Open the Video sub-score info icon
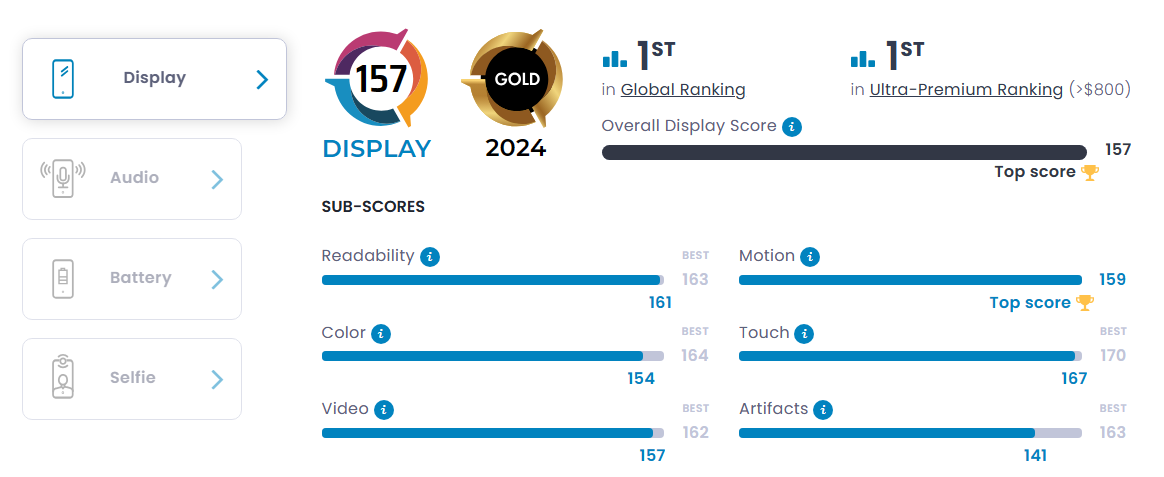This screenshot has height=477, width=1164. (383, 409)
